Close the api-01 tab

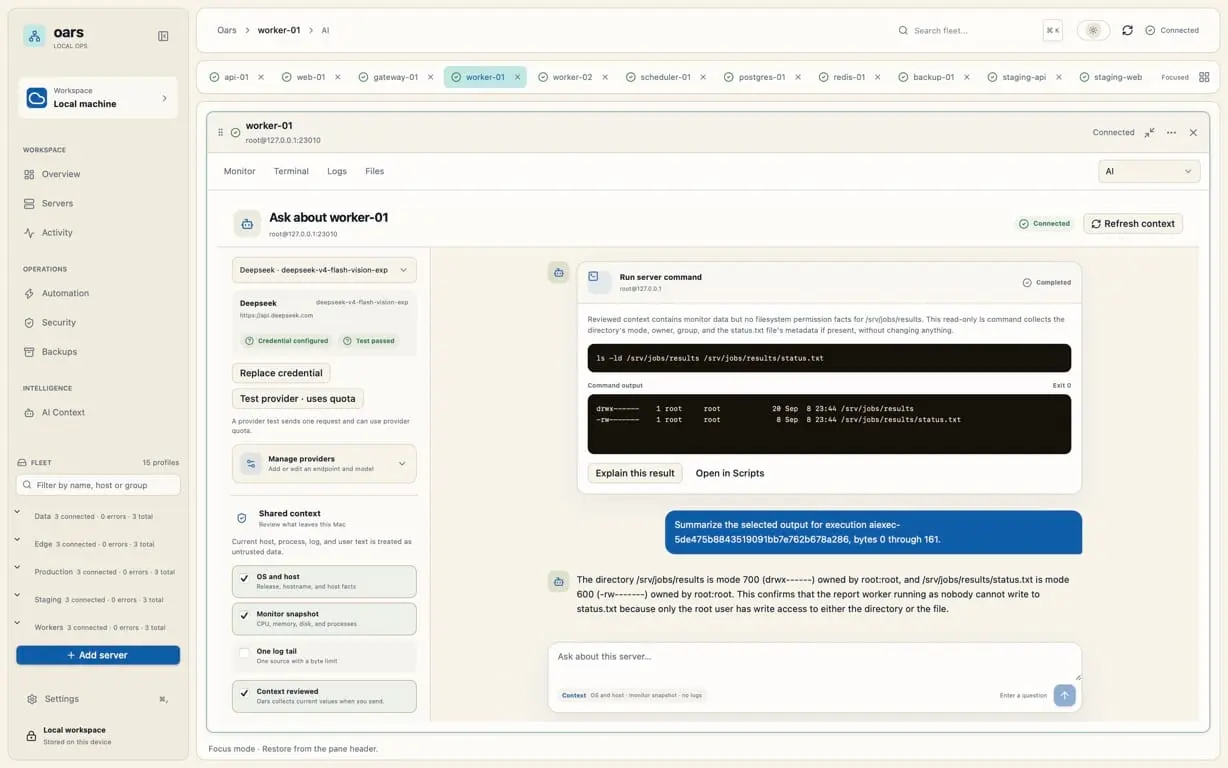(x=261, y=77)
